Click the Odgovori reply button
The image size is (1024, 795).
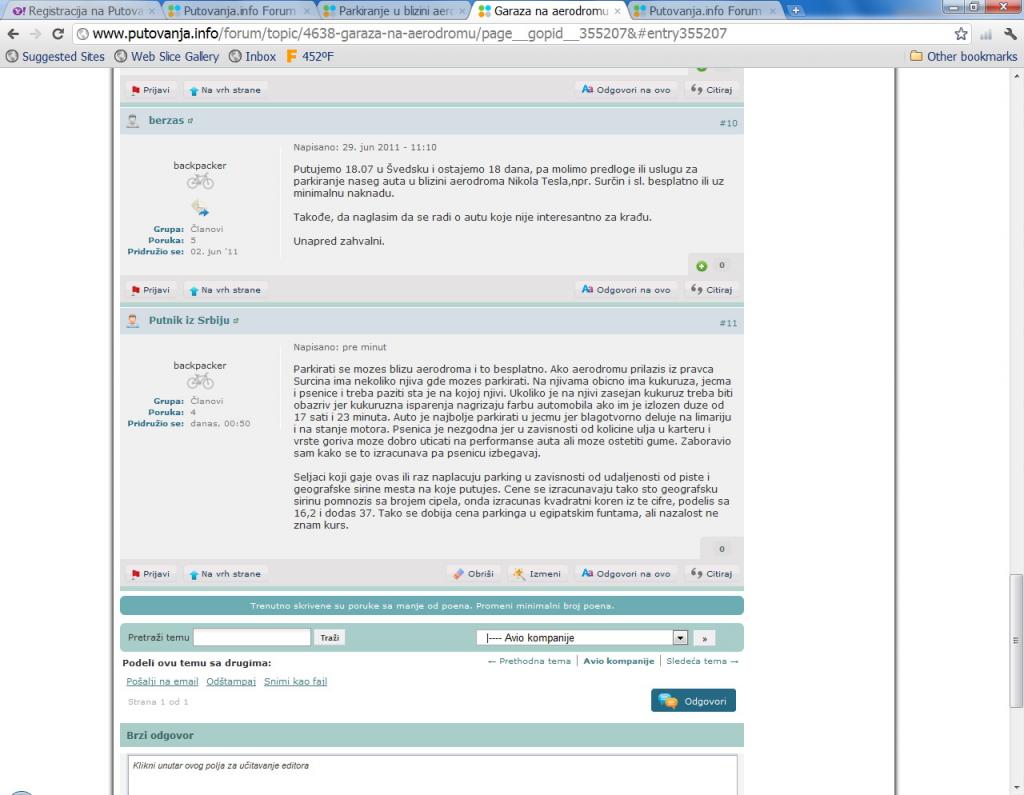[x=693, y=701]
